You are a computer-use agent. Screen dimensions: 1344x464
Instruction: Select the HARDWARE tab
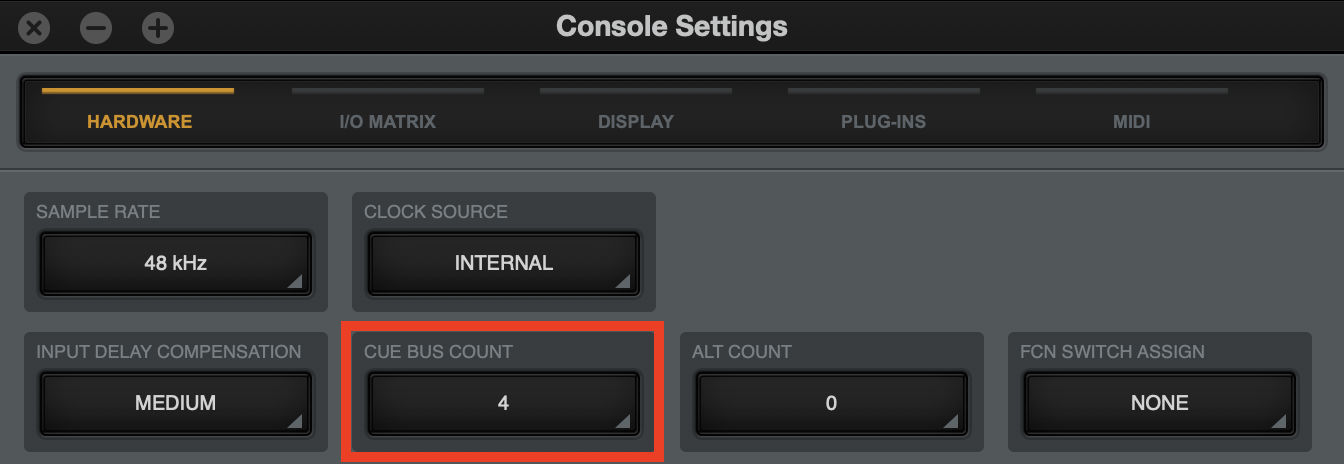[139, 122]
